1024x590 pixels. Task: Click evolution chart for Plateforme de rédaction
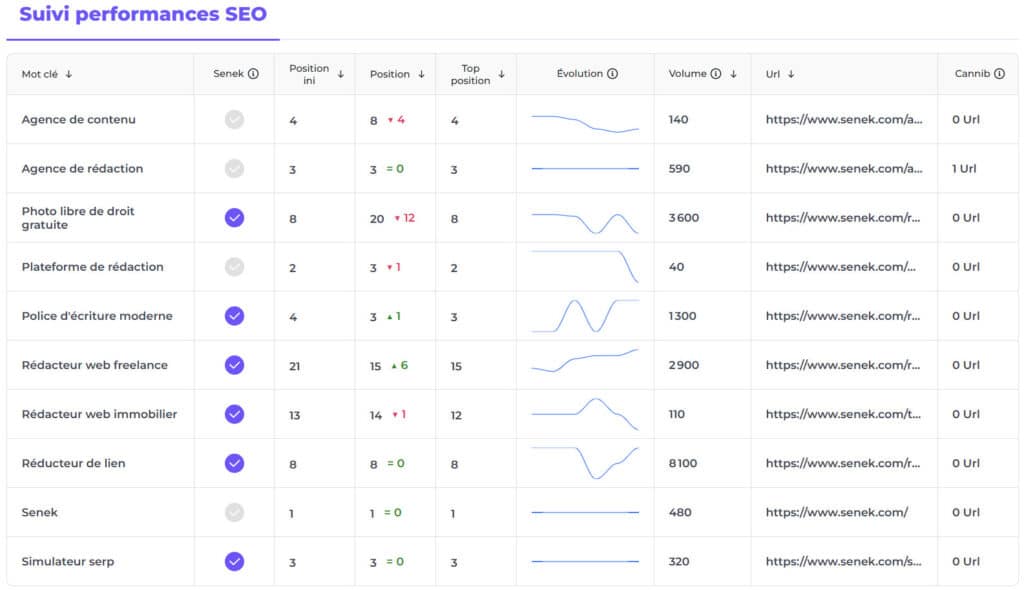point(585,267)
